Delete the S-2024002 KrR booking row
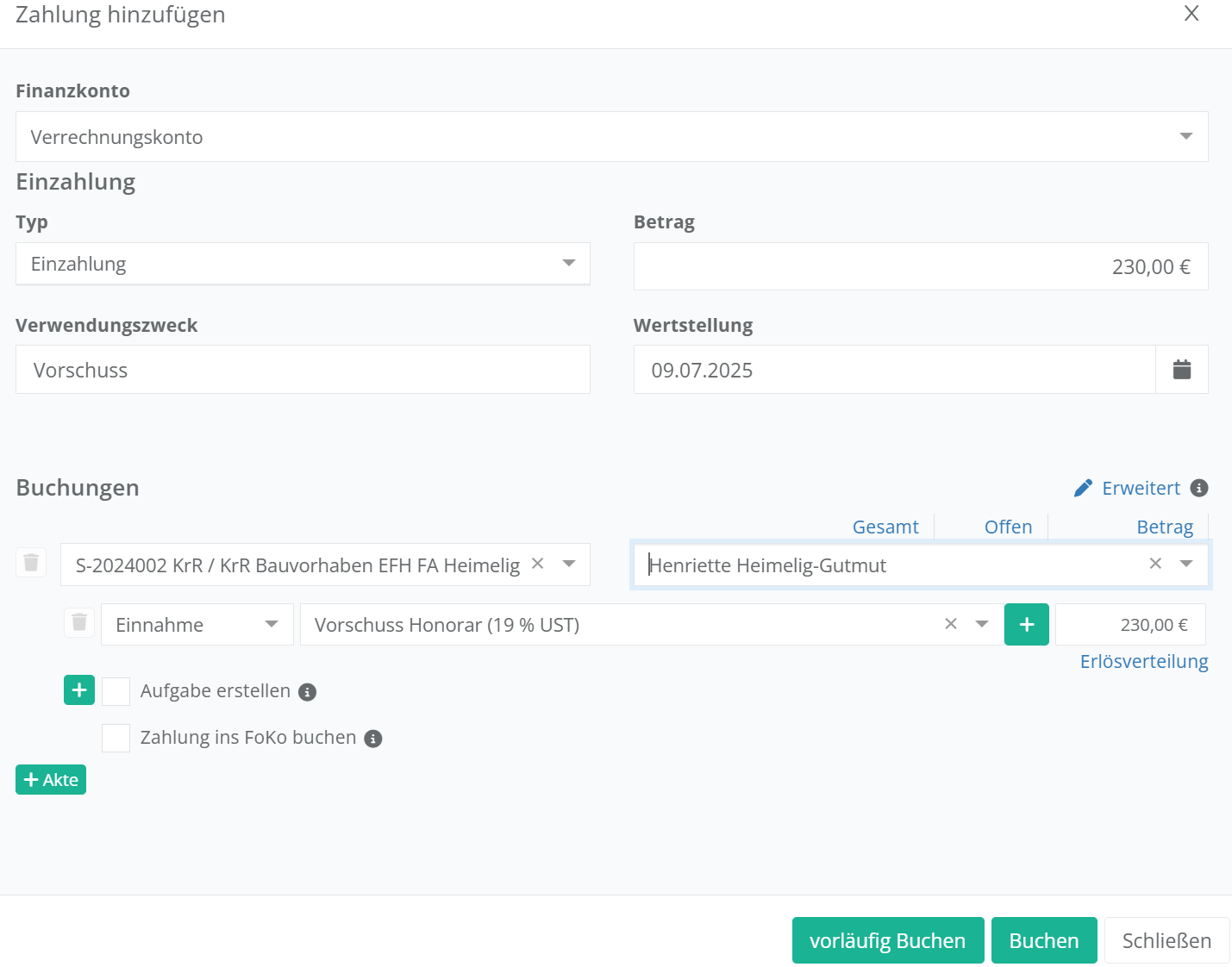The height and width of the screenshot is (967, 1232). click(x=31, y=563)
